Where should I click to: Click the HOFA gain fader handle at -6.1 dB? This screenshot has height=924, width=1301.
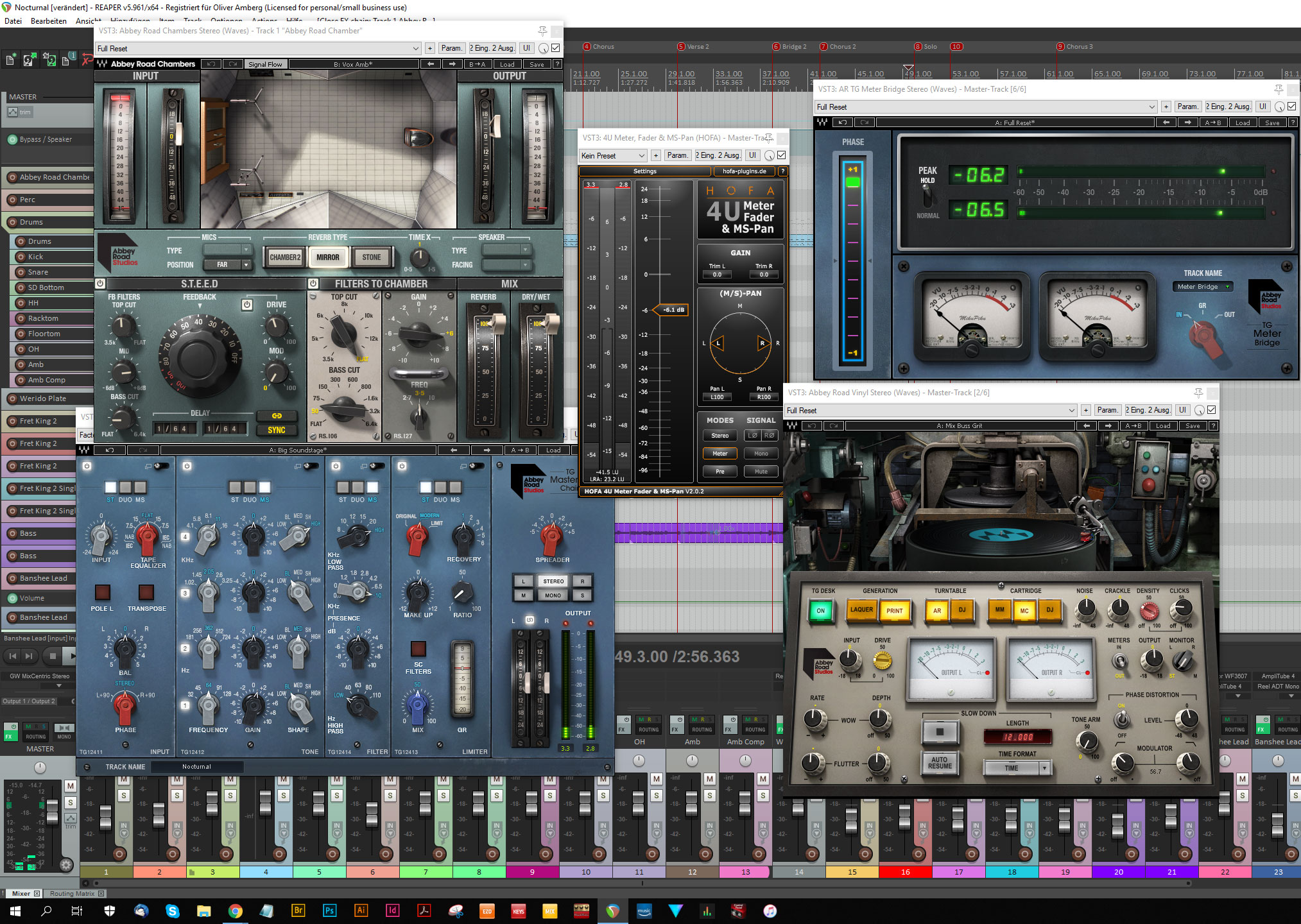(671, 310)
